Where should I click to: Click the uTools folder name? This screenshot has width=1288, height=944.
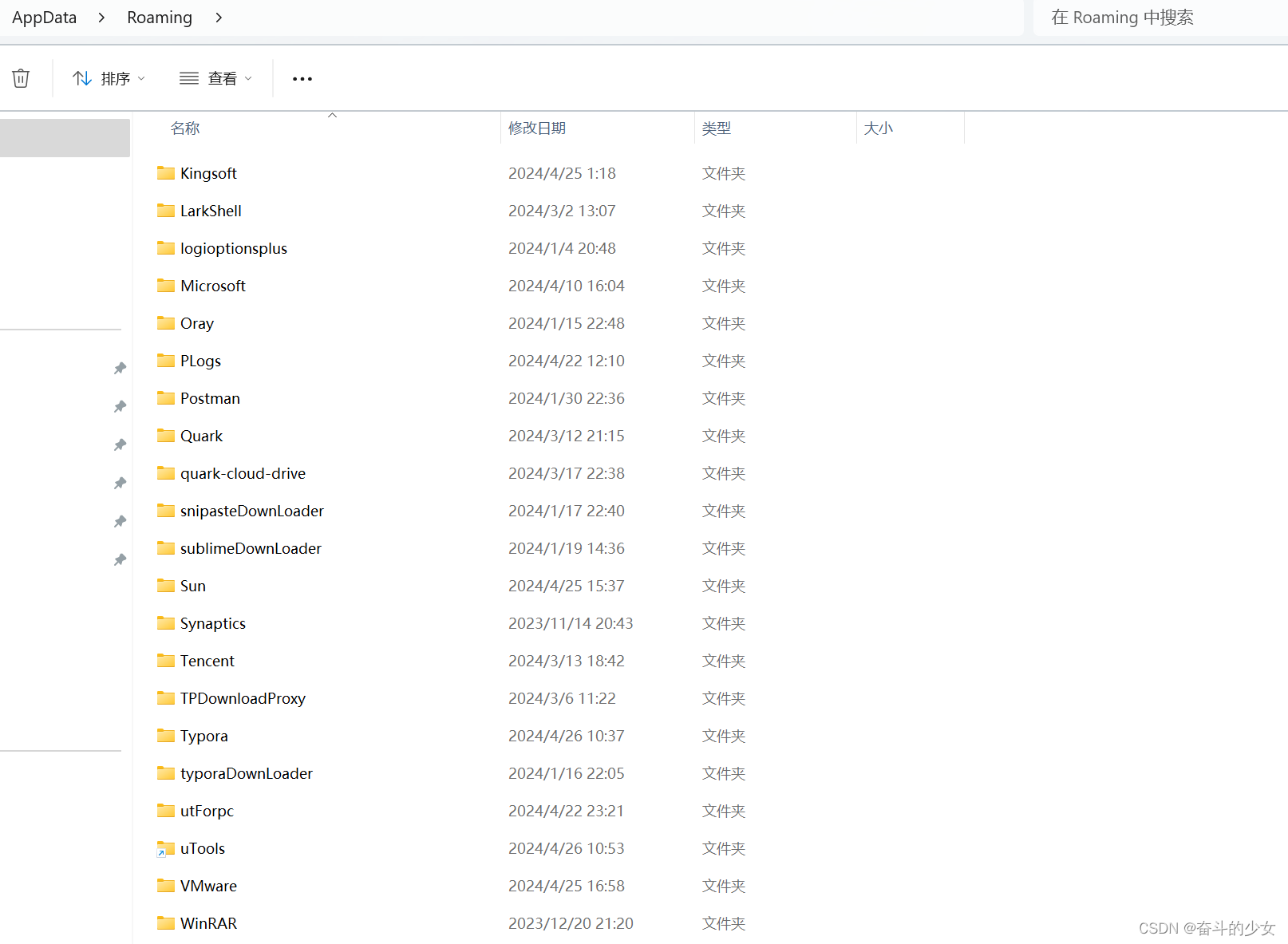203,848
